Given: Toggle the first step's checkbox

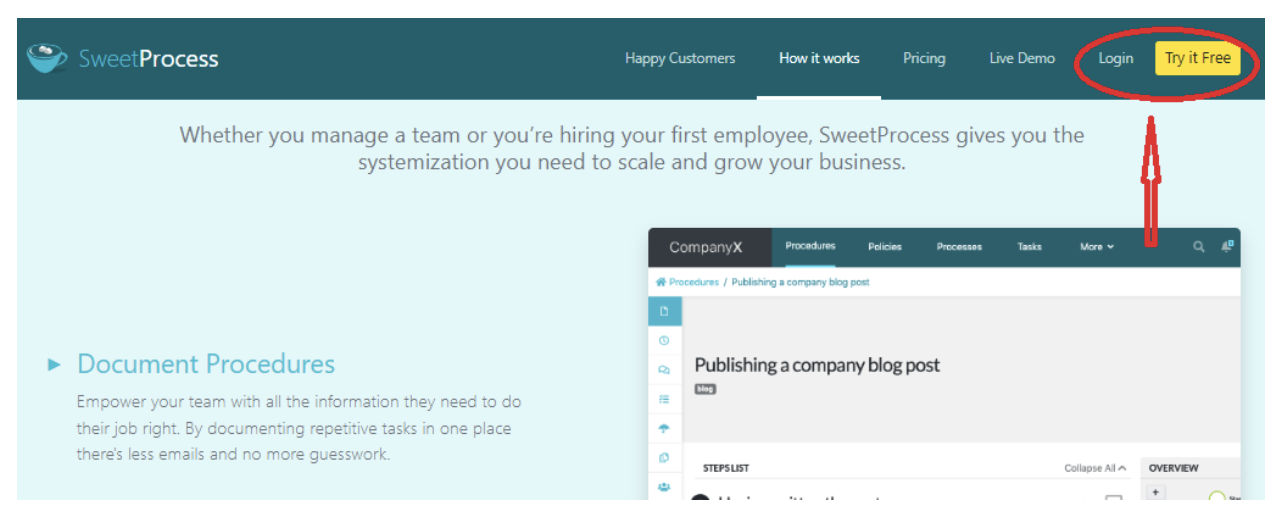Looking at the screenshot, I should tap(1113, 498).
